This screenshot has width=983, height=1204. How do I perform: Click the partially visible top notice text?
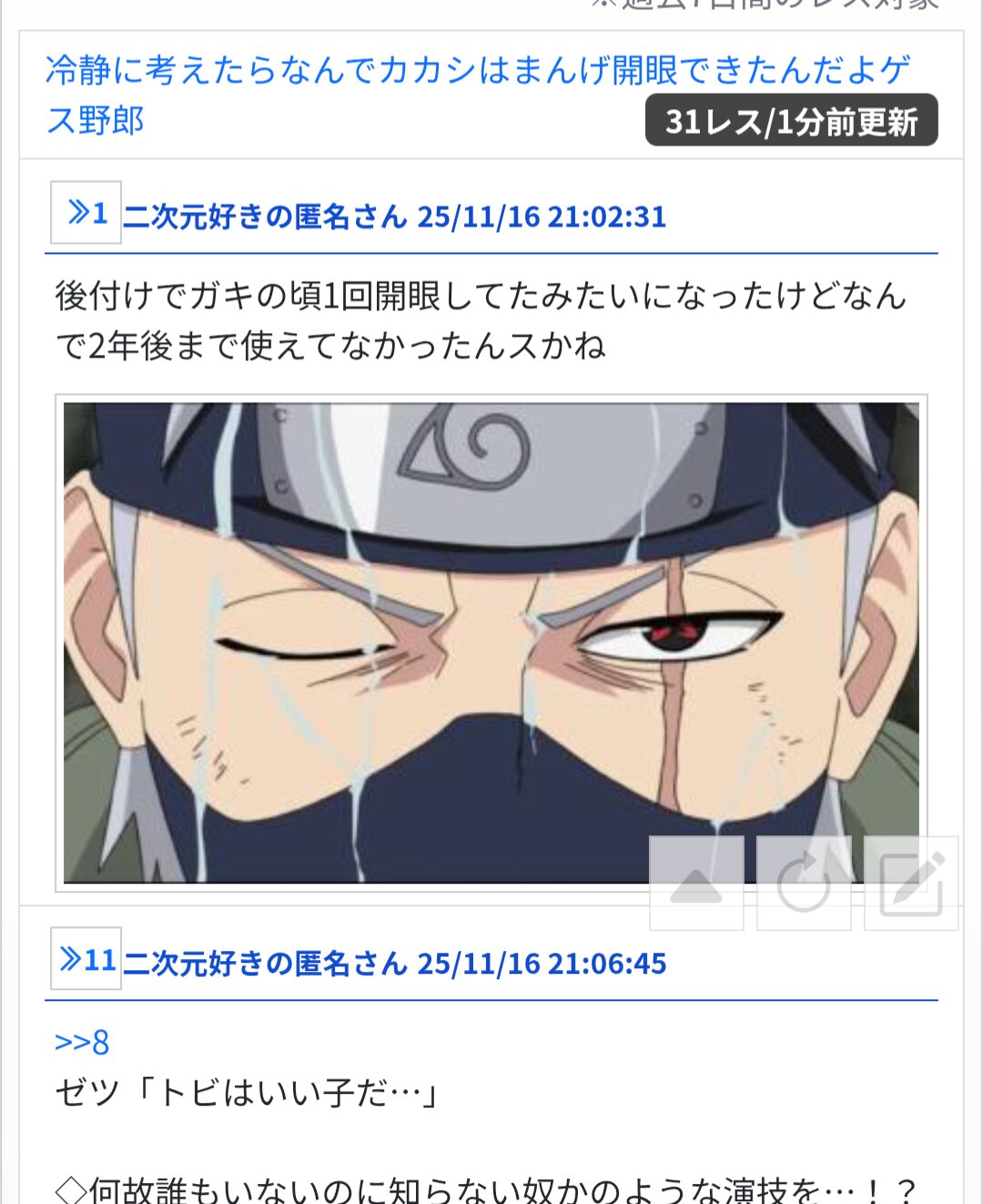(x=765, y=5)
